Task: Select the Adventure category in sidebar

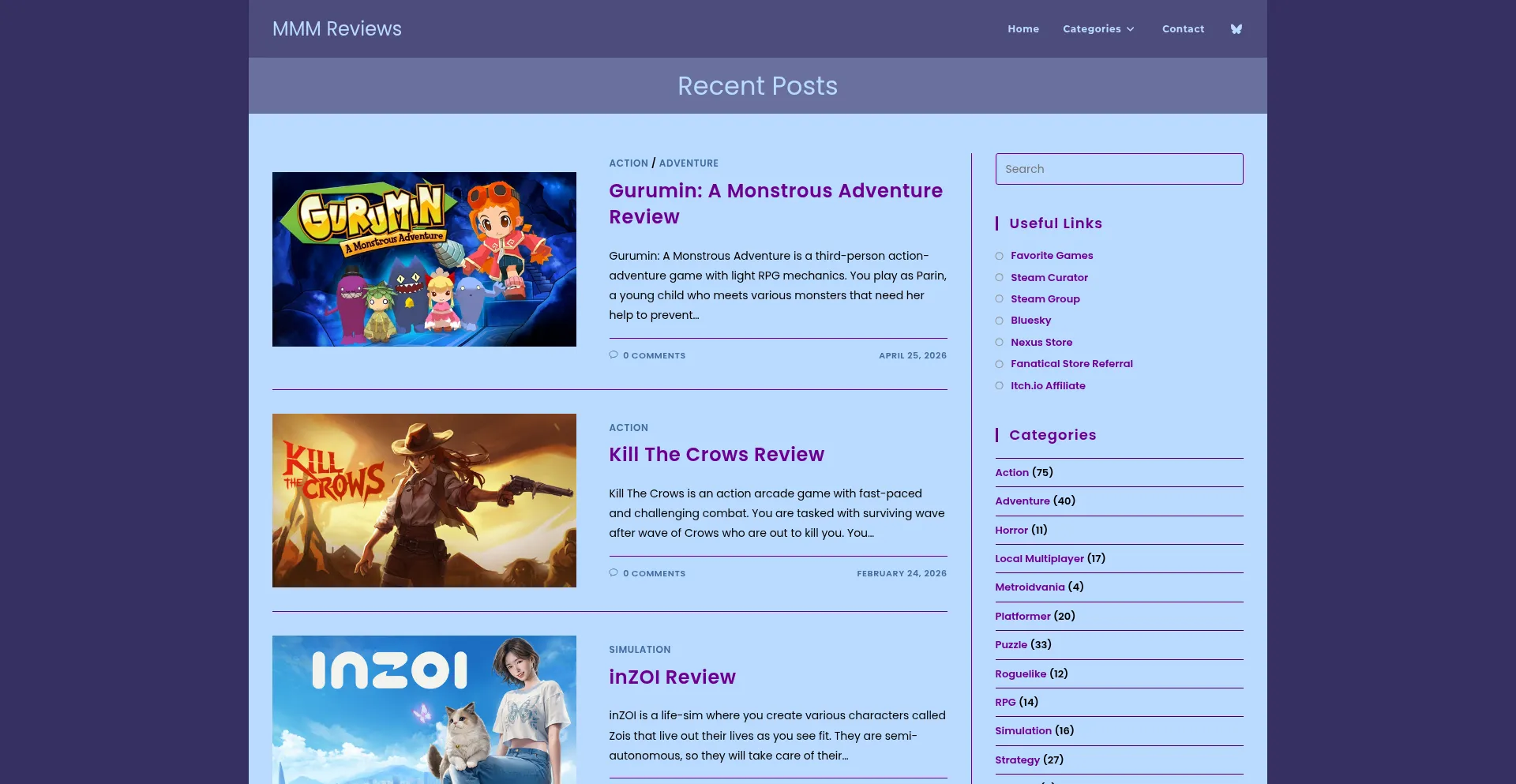Action: (x=1023, y=501)
